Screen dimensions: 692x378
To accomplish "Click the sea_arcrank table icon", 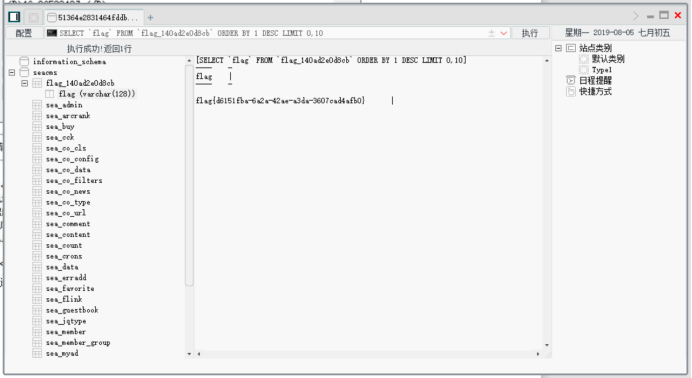I will (x=37, y=116).
